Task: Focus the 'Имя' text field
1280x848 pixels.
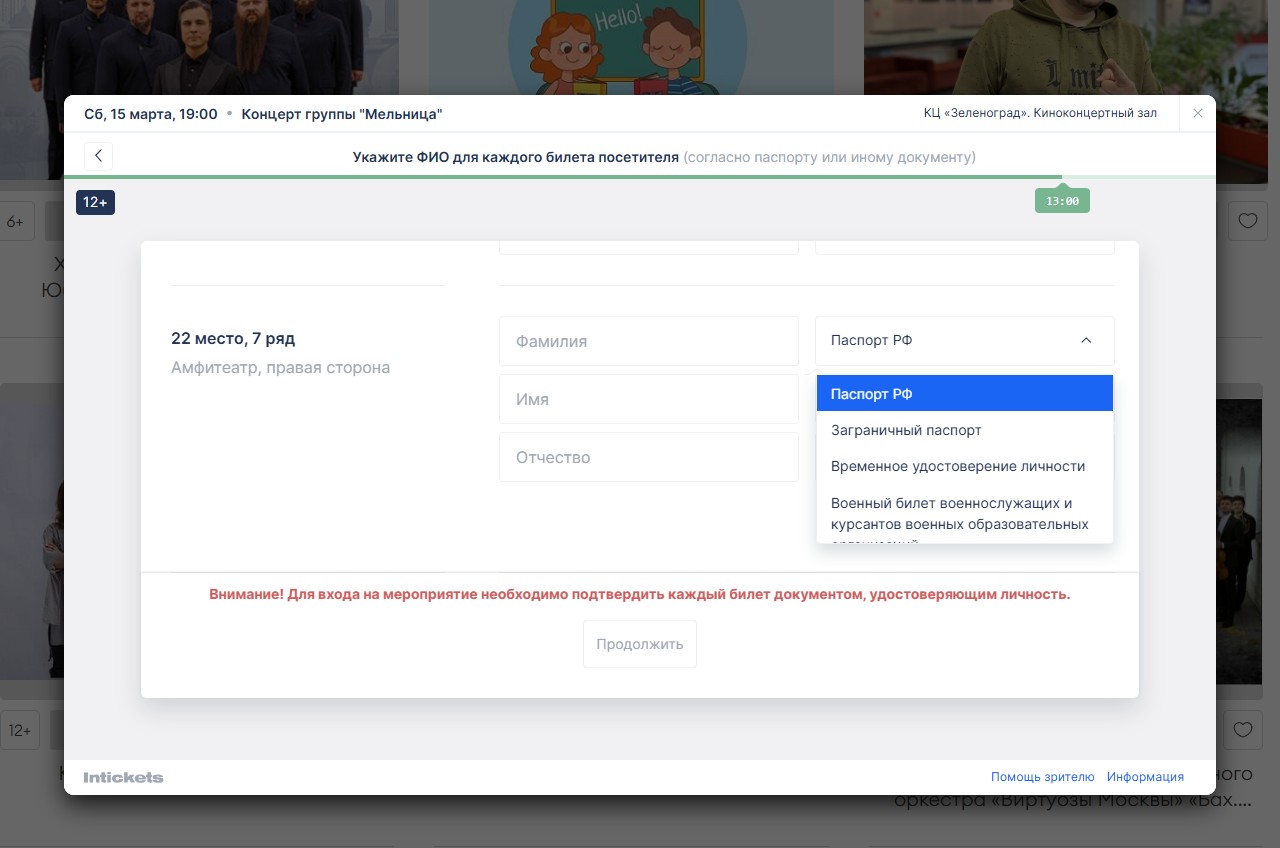Action: pyautogui.click(x=648, y=399)
